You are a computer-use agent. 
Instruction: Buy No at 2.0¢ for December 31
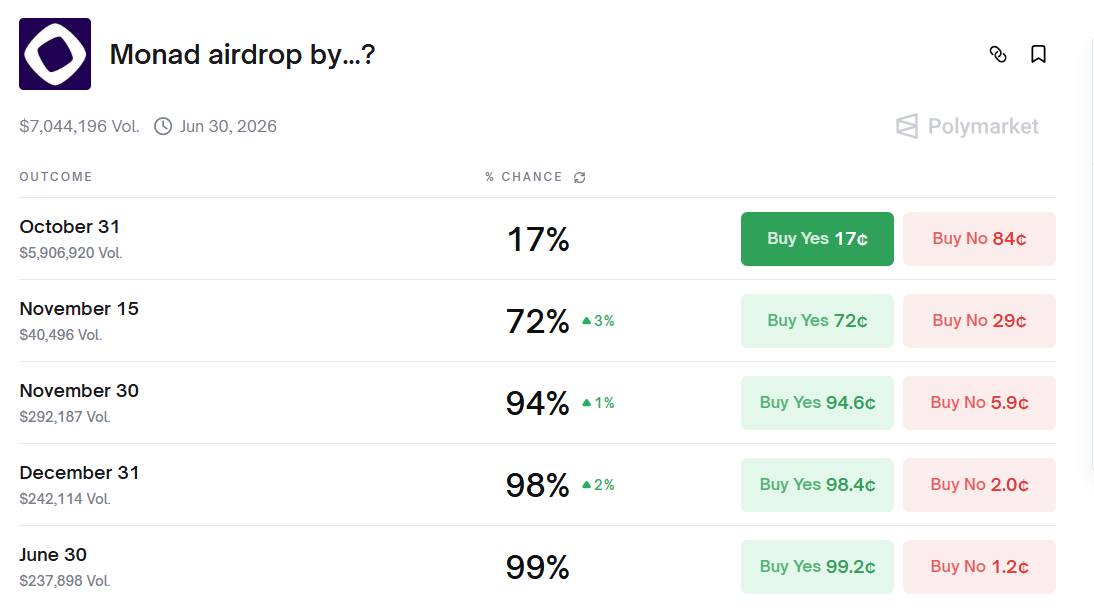(x=979, y=485)
